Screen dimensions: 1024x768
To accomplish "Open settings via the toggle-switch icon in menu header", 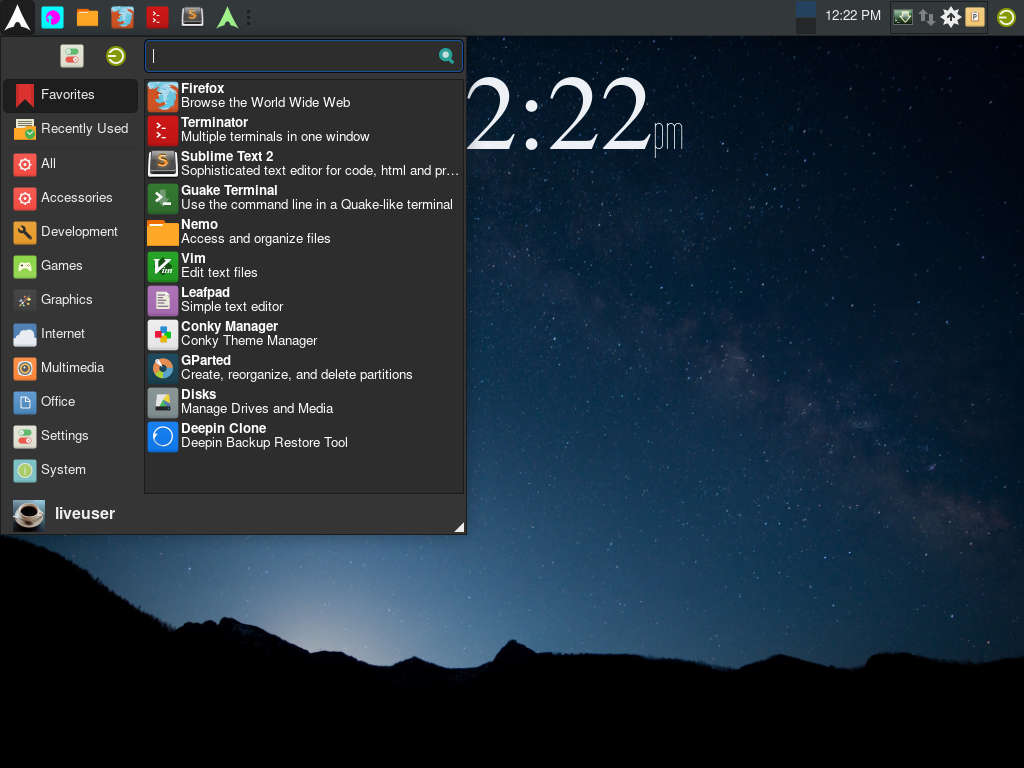I will [72, 56].
